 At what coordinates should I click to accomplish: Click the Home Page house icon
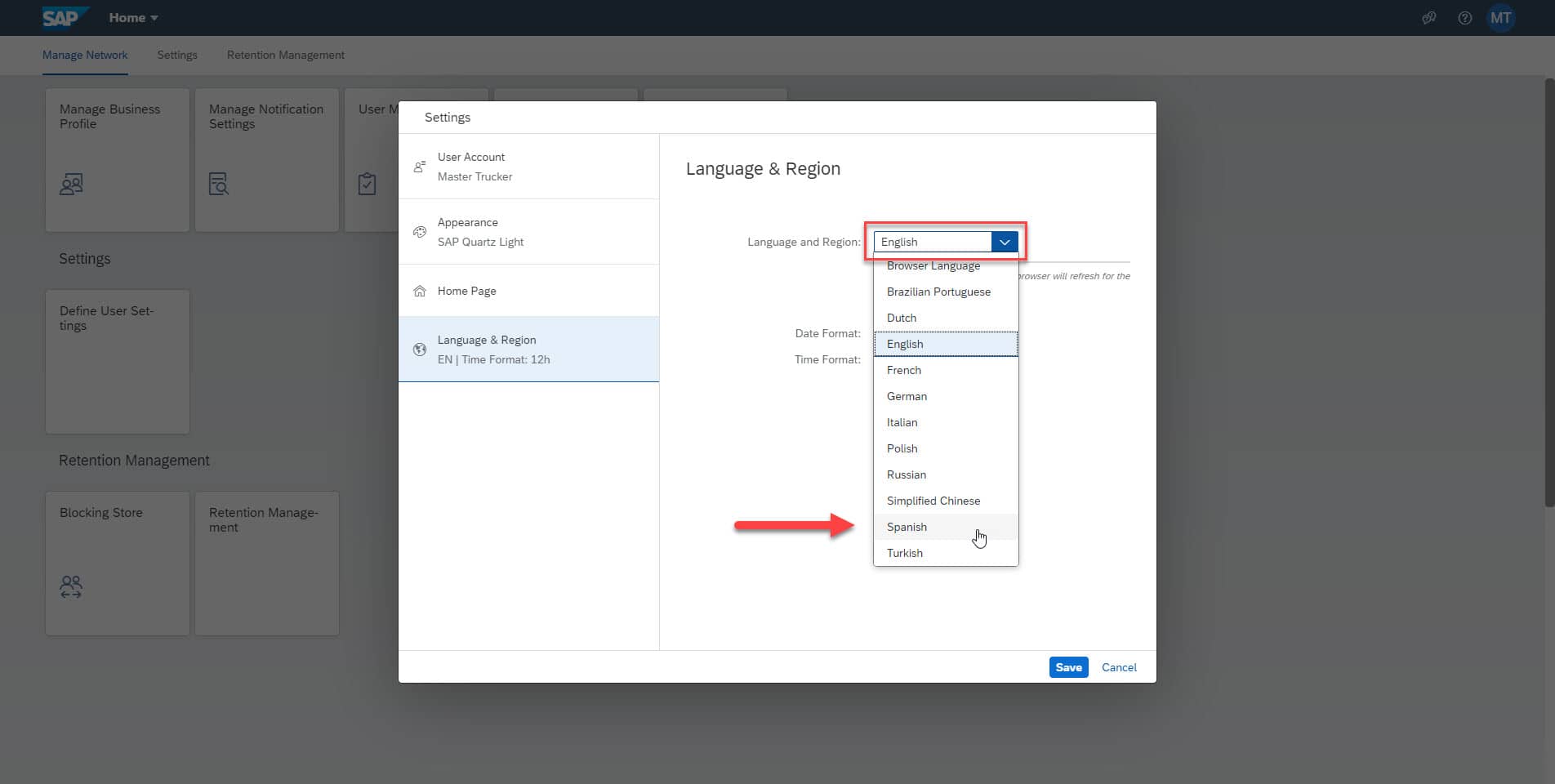pos(420,291)
